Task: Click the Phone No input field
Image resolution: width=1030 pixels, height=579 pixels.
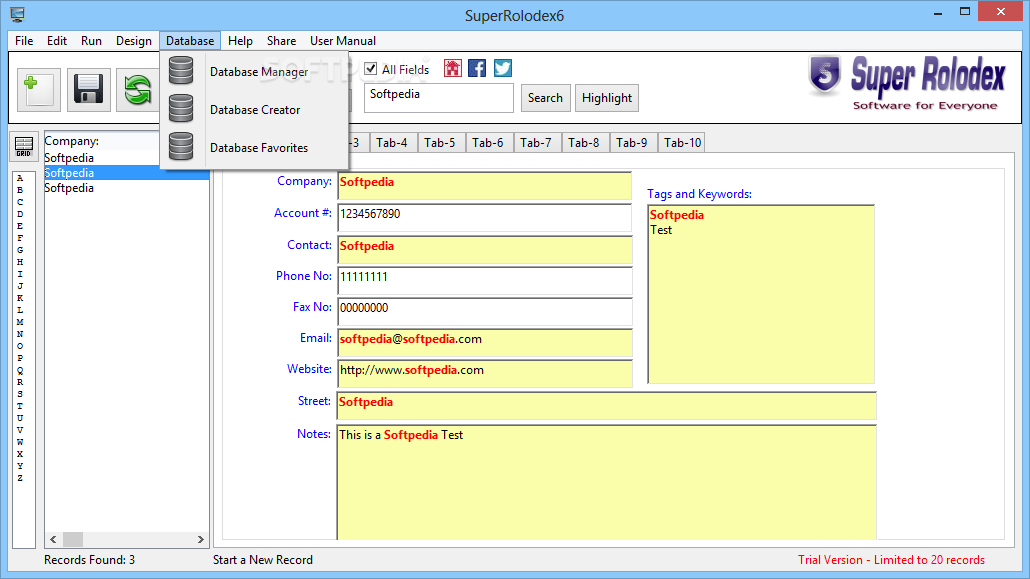Action: (485, 281)
